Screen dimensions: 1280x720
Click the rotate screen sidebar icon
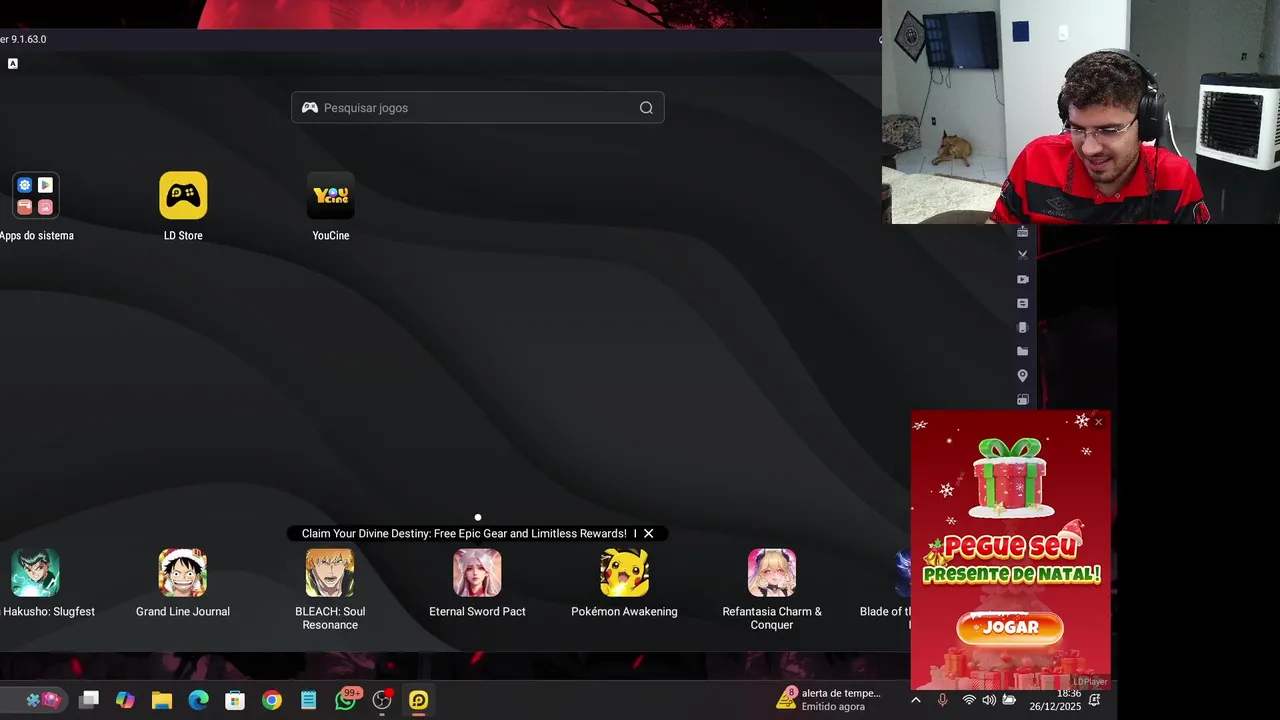click(1022, 399)
